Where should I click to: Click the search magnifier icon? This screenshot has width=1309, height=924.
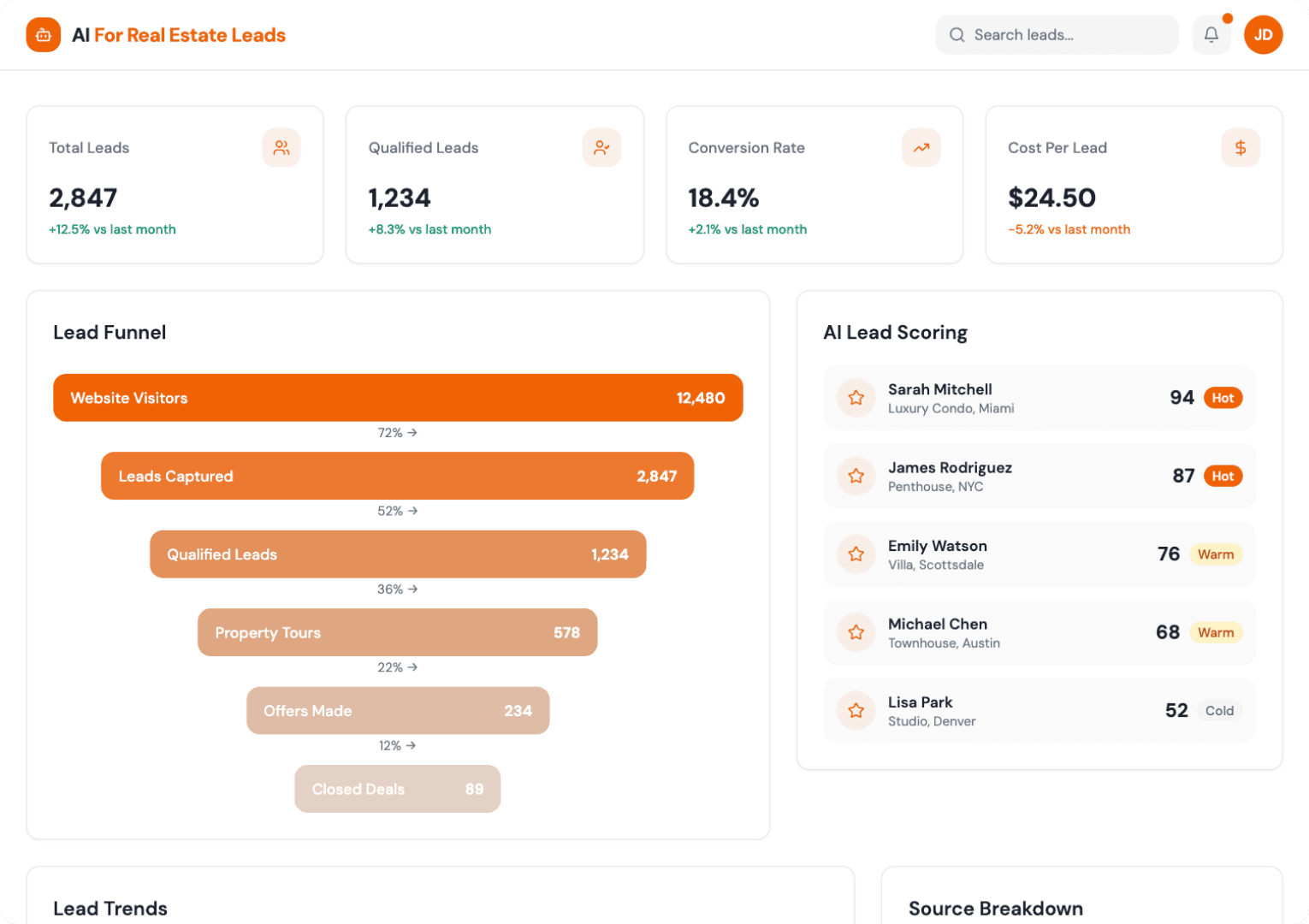tap(957, 35)
